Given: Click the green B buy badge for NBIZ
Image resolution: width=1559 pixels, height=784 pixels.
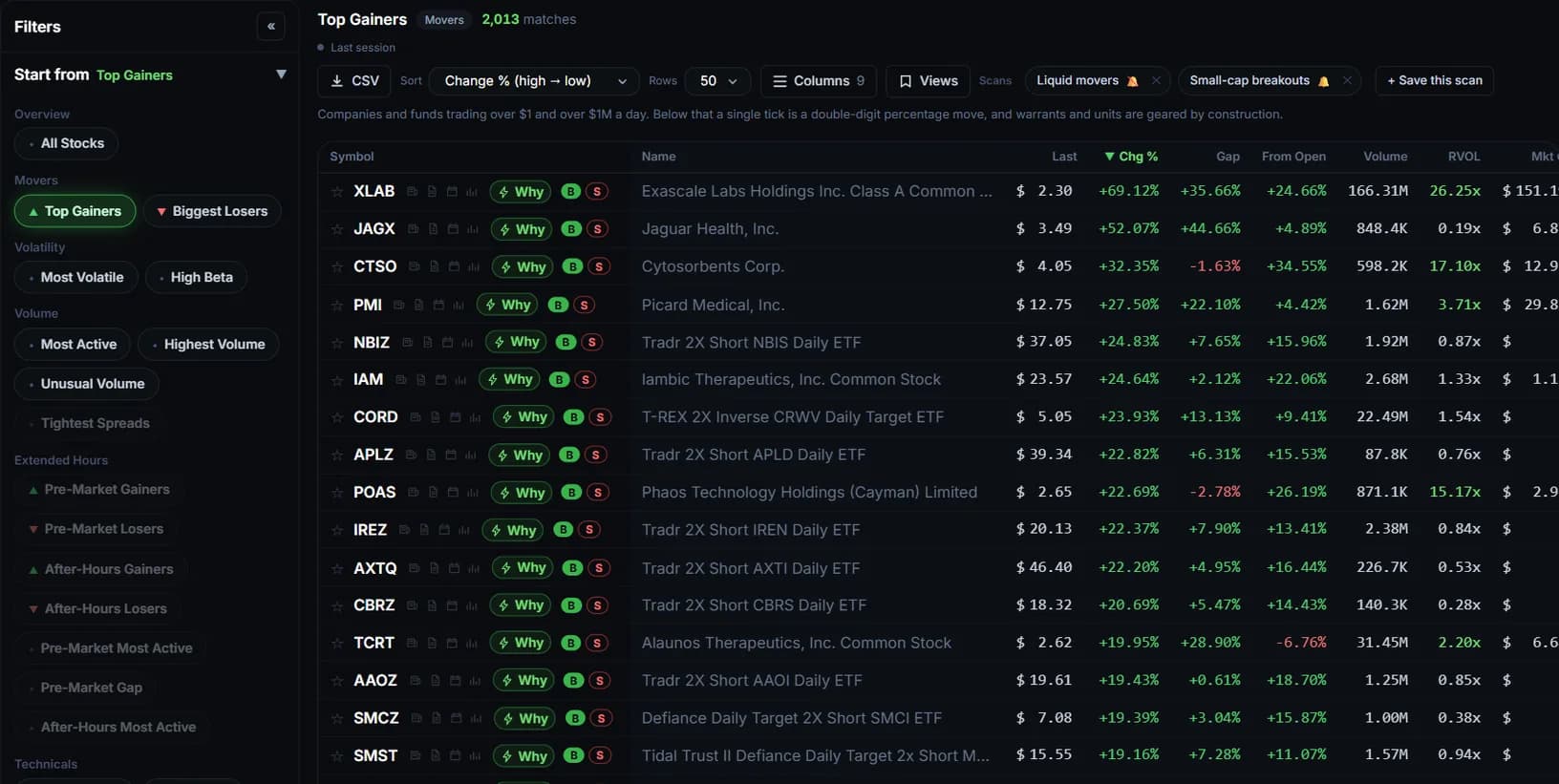Looking at the screenshot, I should tap(566, 342).
